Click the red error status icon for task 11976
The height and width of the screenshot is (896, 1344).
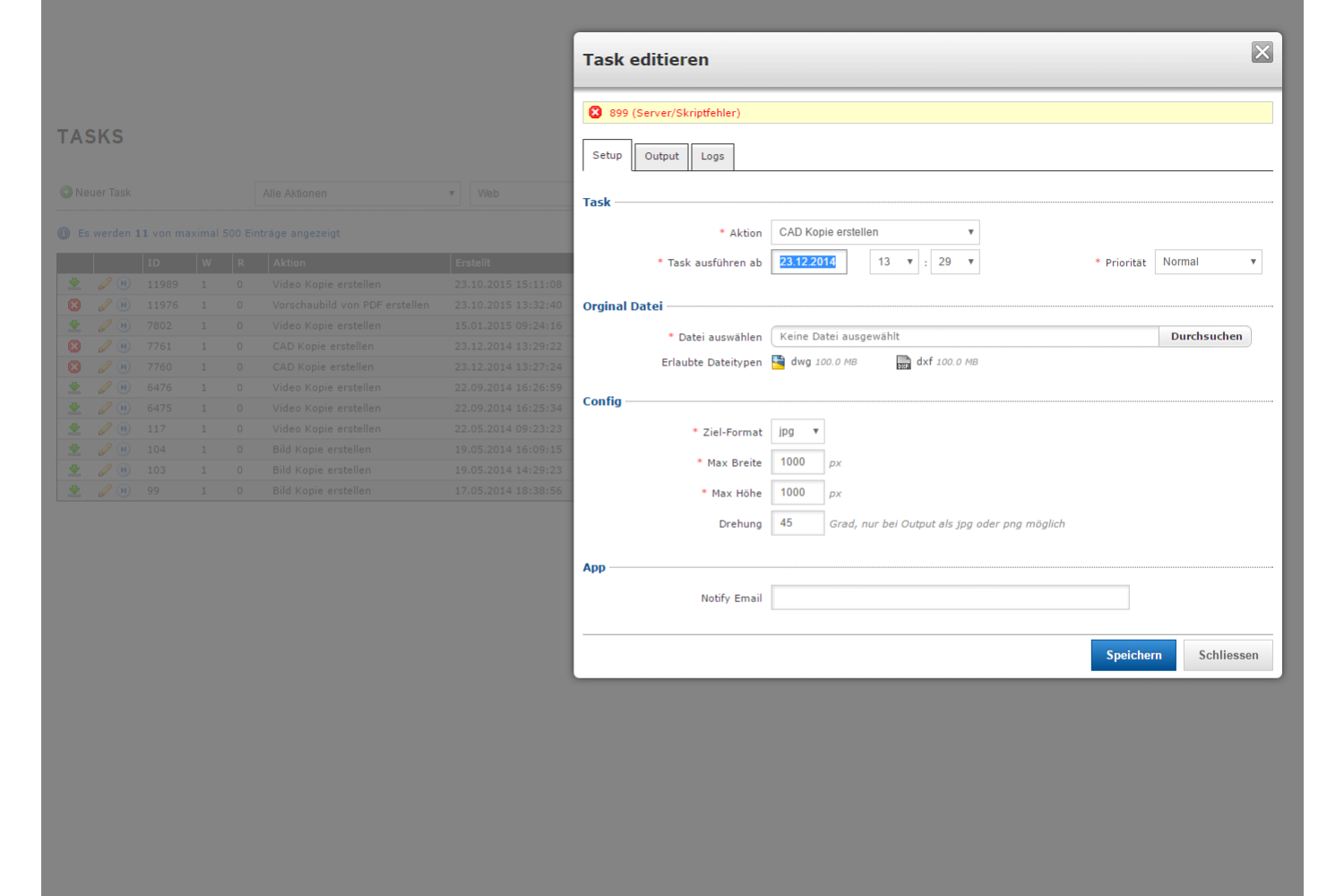pos(74,305)
